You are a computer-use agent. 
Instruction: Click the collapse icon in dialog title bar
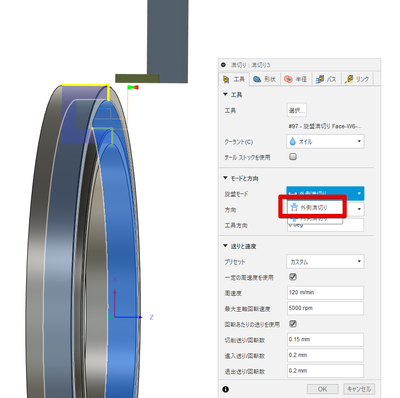pos(223,65)
